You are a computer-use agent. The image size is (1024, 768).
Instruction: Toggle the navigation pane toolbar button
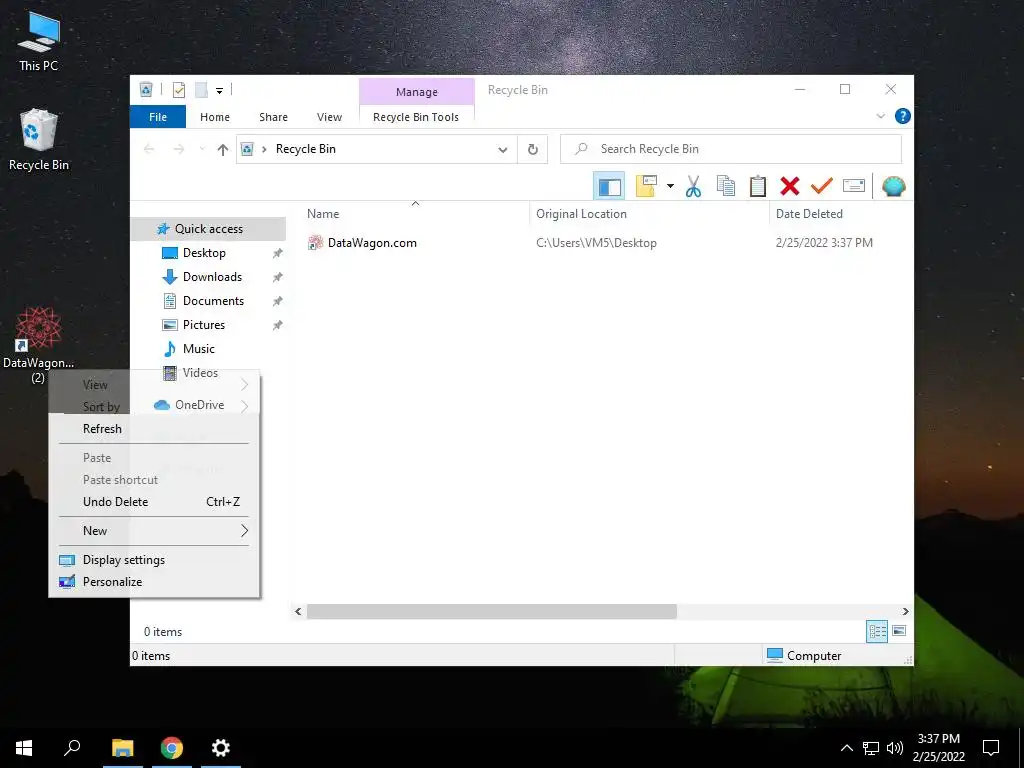pos(609,187)
